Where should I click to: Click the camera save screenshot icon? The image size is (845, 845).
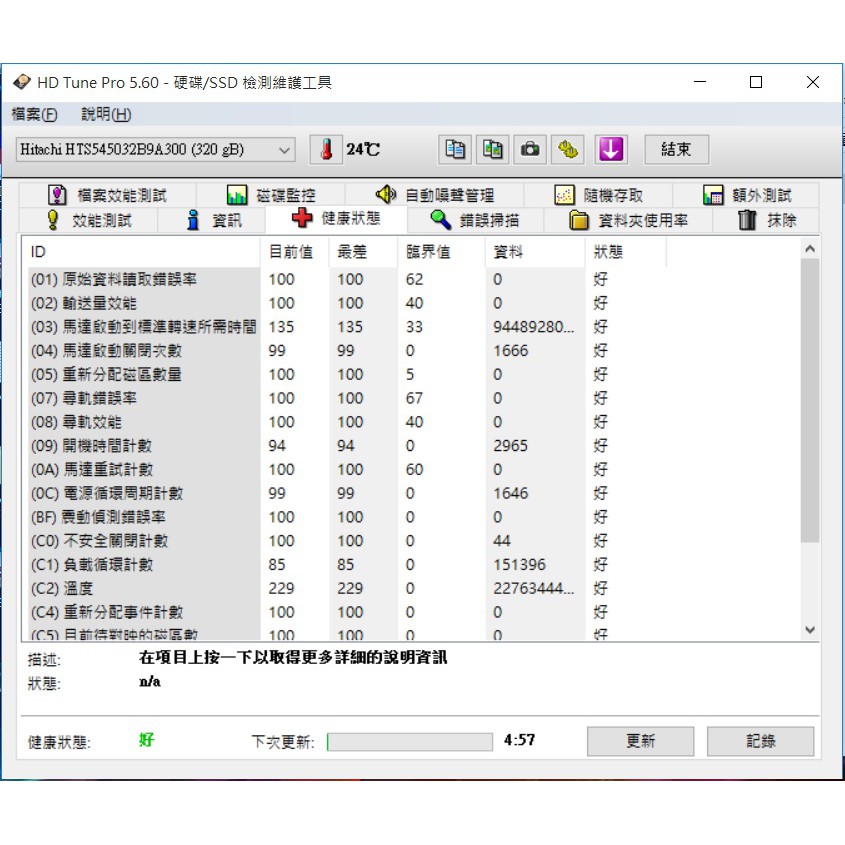click(x=530, y=150)
